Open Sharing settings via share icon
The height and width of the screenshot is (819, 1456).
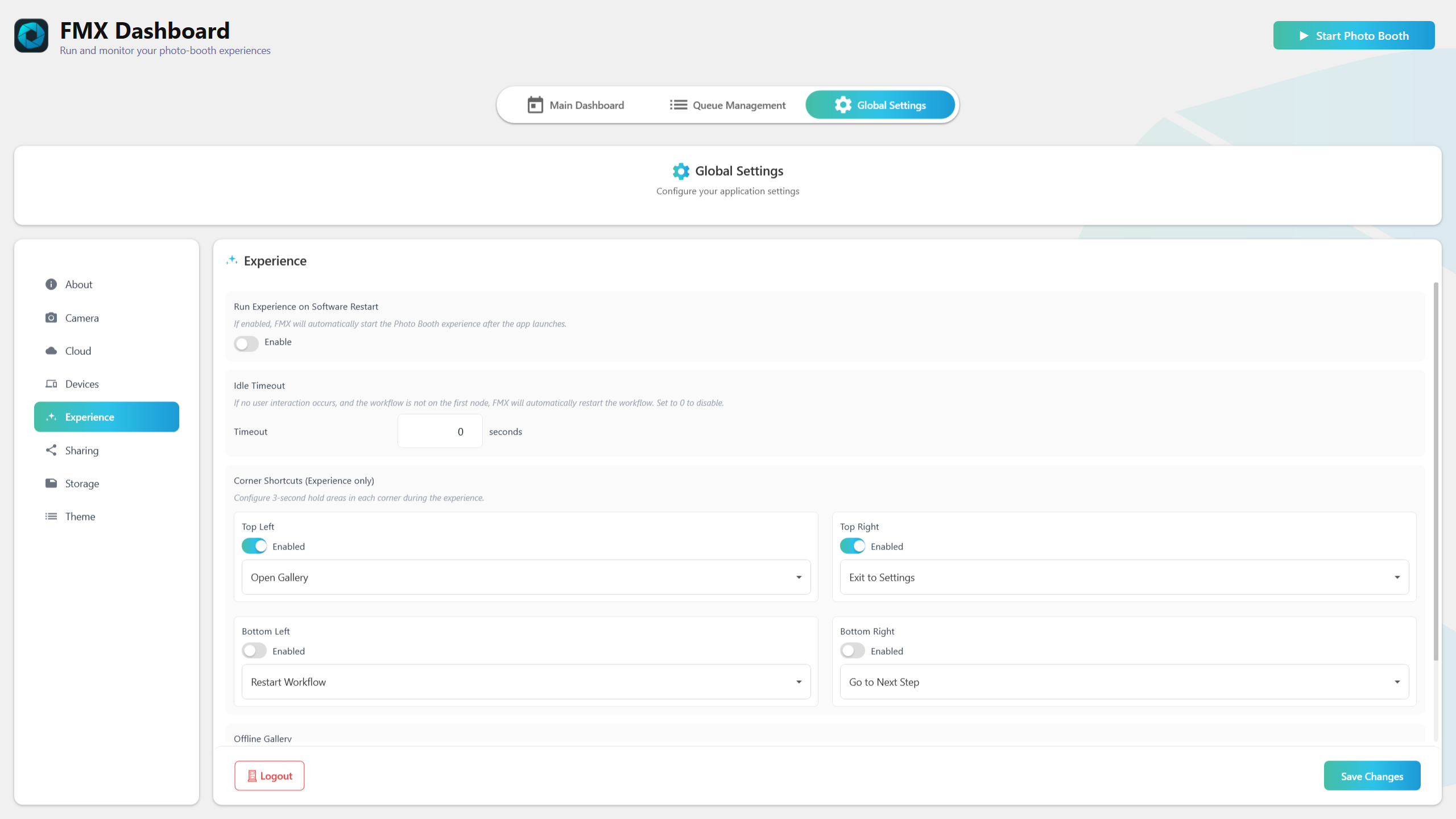pos(51,450)
